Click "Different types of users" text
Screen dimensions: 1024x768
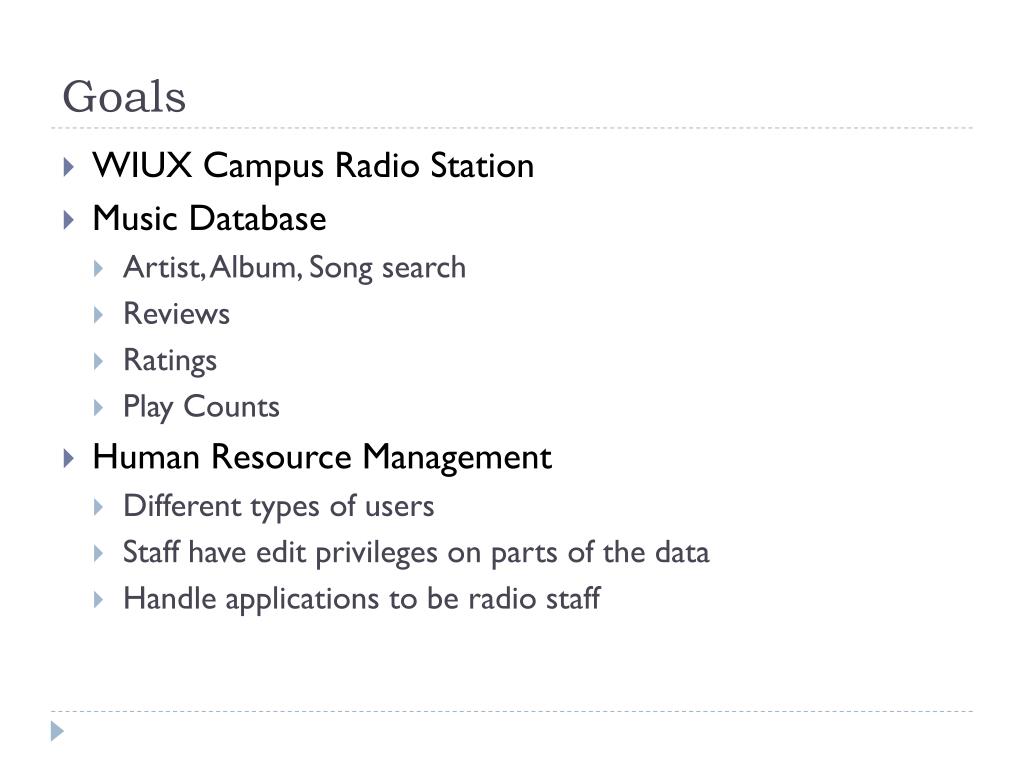[x=278, y=506]
